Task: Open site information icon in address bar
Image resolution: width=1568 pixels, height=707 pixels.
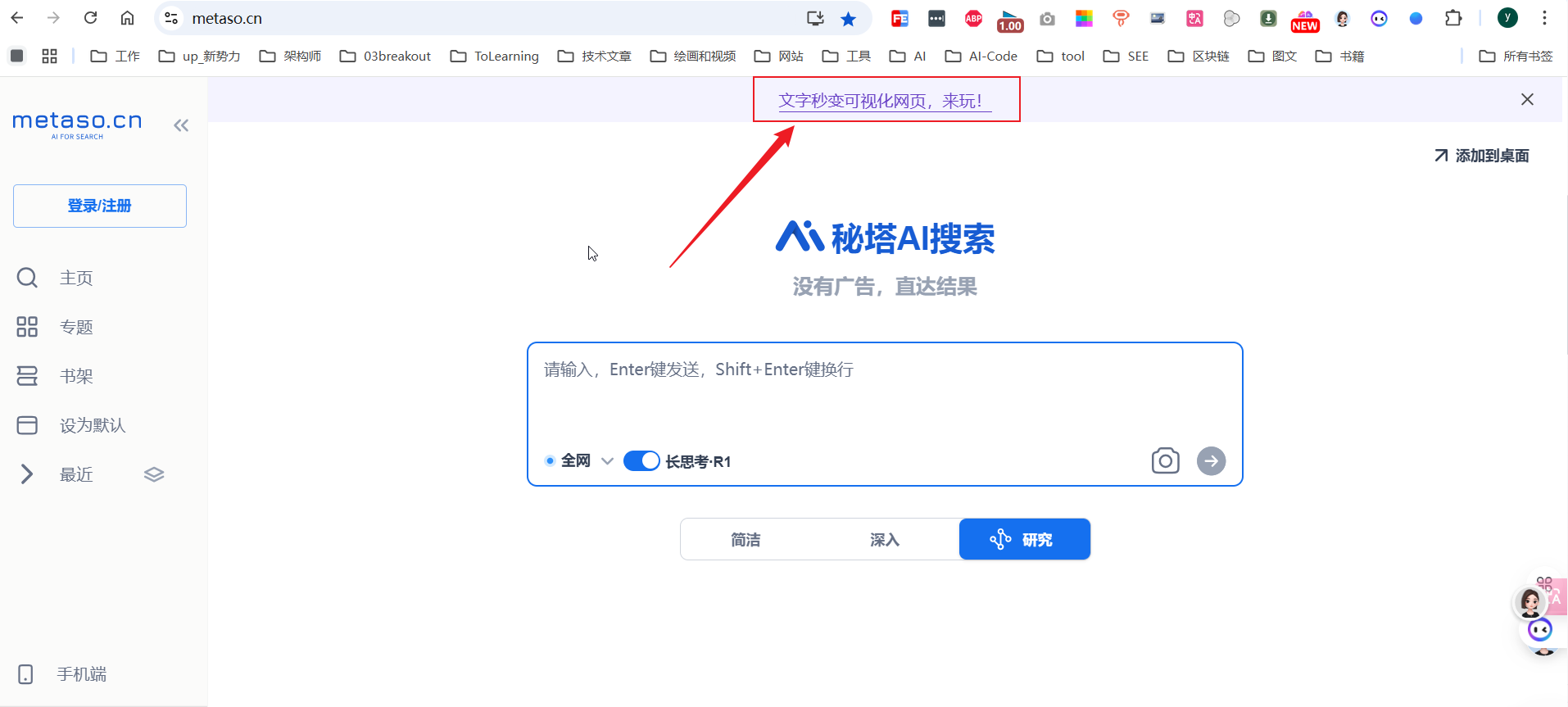Action: coord(171,18)
